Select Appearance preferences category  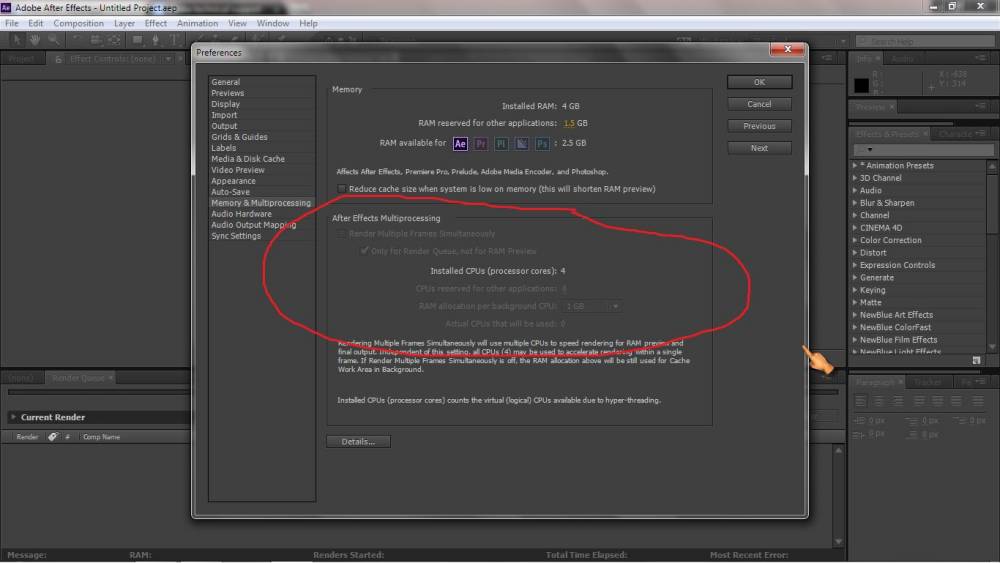(233, 181)
